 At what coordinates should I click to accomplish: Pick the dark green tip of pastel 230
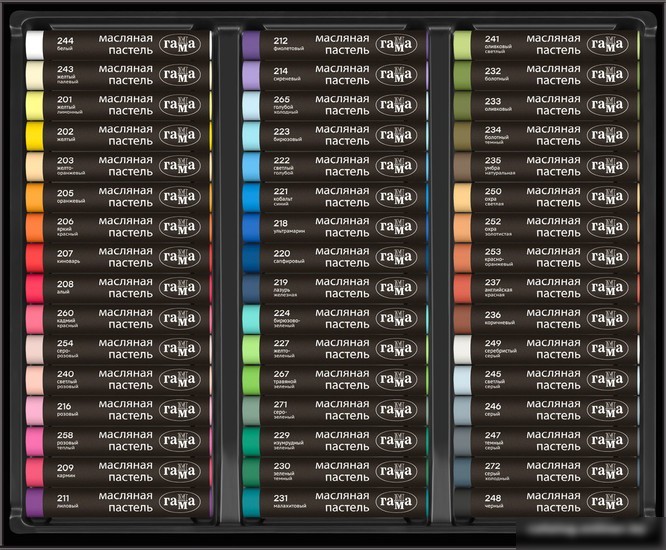click(251, 472)
